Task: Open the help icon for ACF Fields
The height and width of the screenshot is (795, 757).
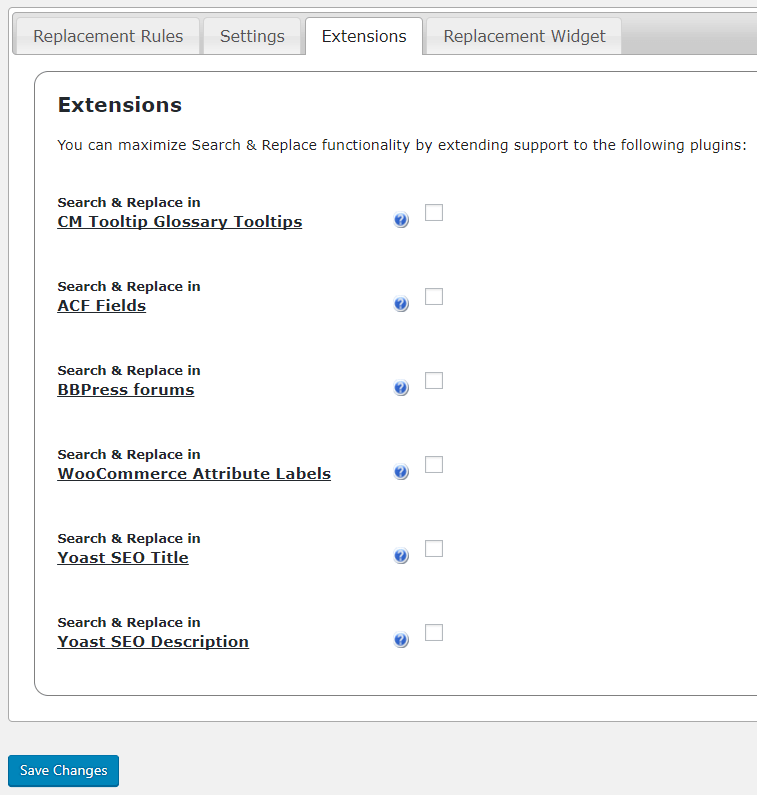Action: (x=401, y=304)
